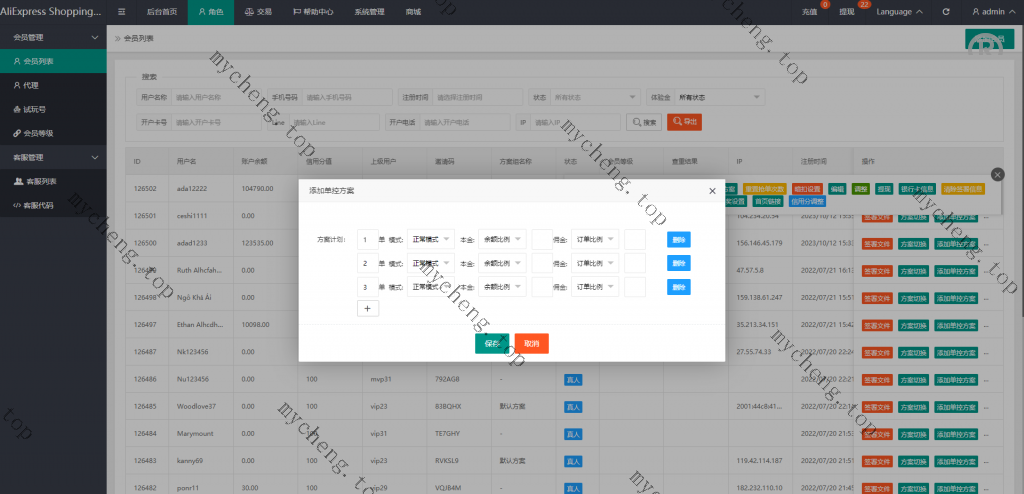1024x494 pixels.
Task: Switch to the 交易 top tab
Action: point(258,12)
